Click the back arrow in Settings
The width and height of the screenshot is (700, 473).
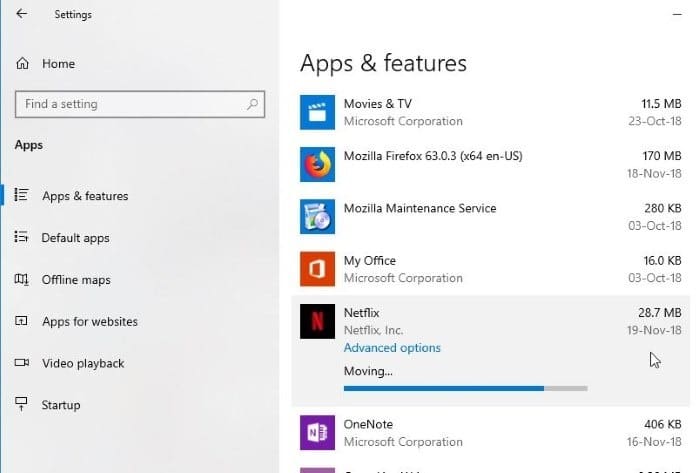(21, 14)
